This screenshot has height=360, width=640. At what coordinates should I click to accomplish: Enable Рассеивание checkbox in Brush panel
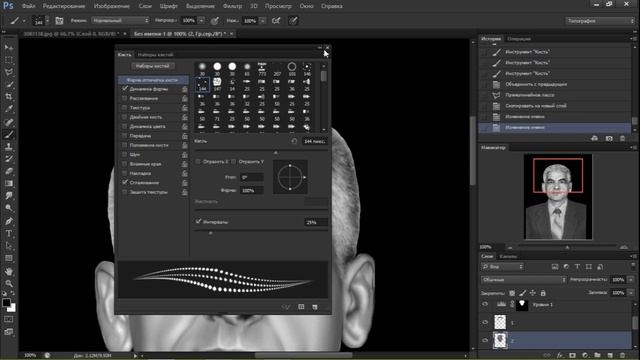[124, 98]
